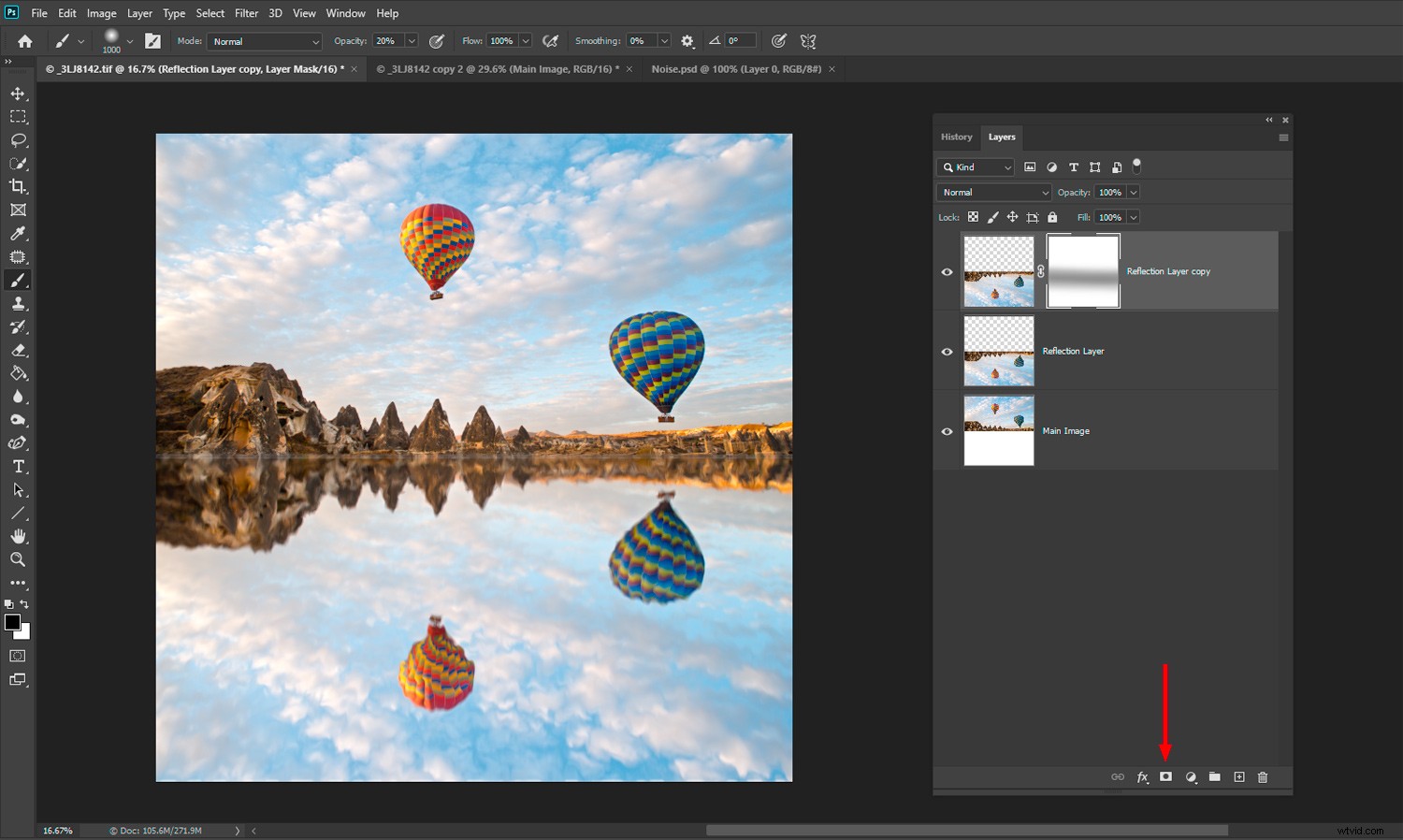The height and width of the screenshot is (840, 1403).
Task: Choose the Horizontal Type tool
Action: click(17, 466)
